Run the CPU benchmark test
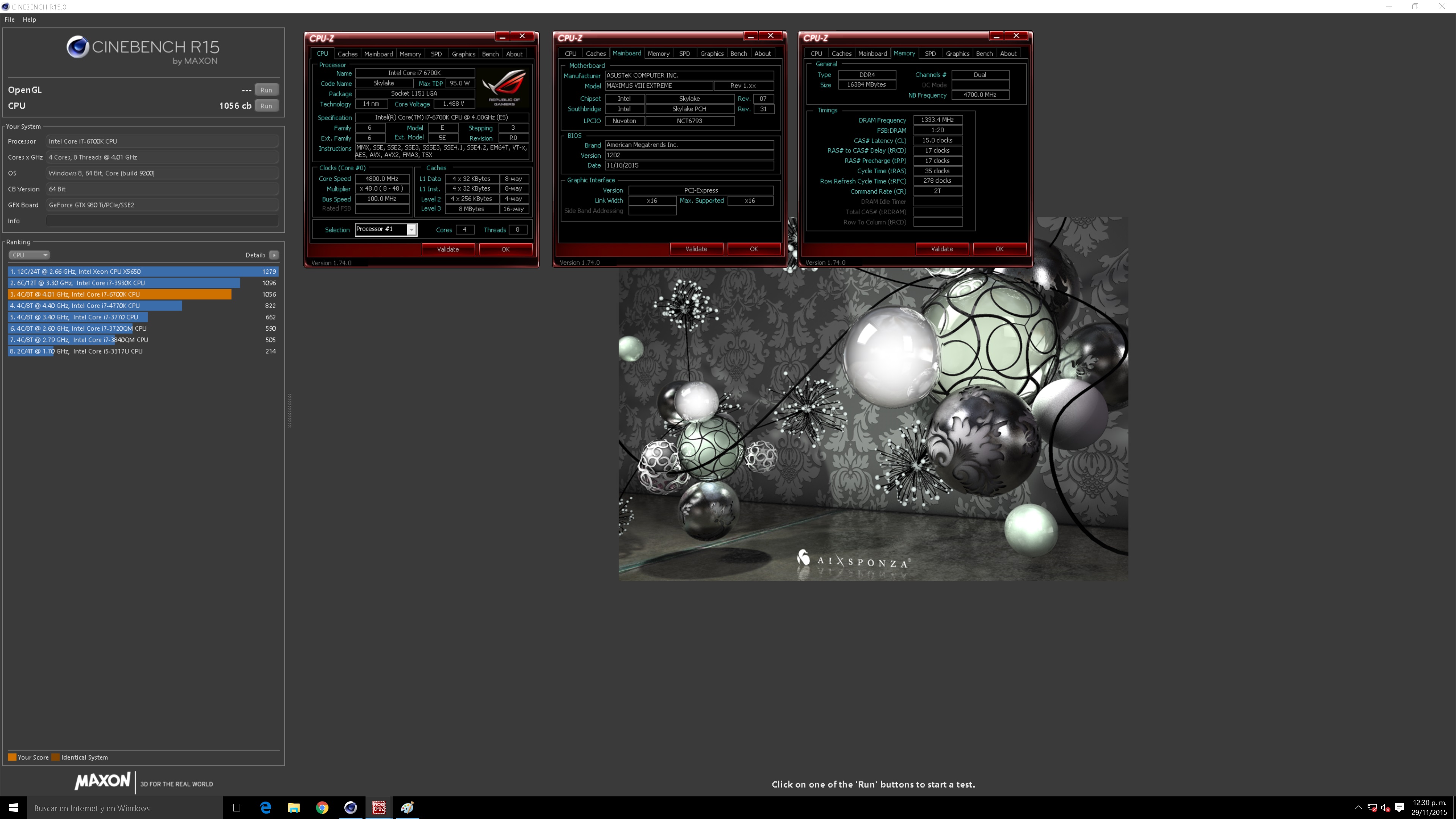 click(266, 106)
